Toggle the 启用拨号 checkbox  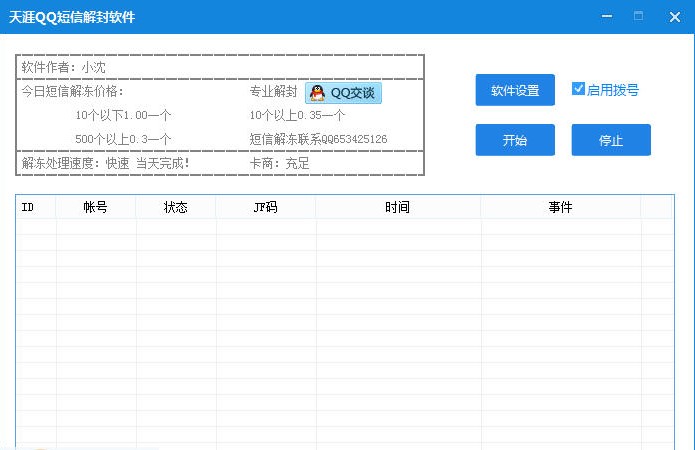coord(578,89)
